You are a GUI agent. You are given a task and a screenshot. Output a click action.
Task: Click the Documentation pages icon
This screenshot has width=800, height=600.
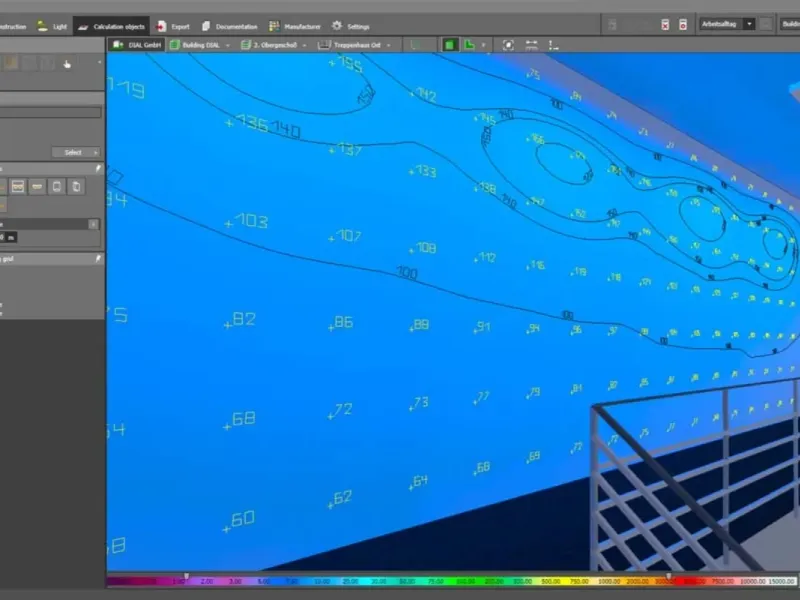click(206, 26)
